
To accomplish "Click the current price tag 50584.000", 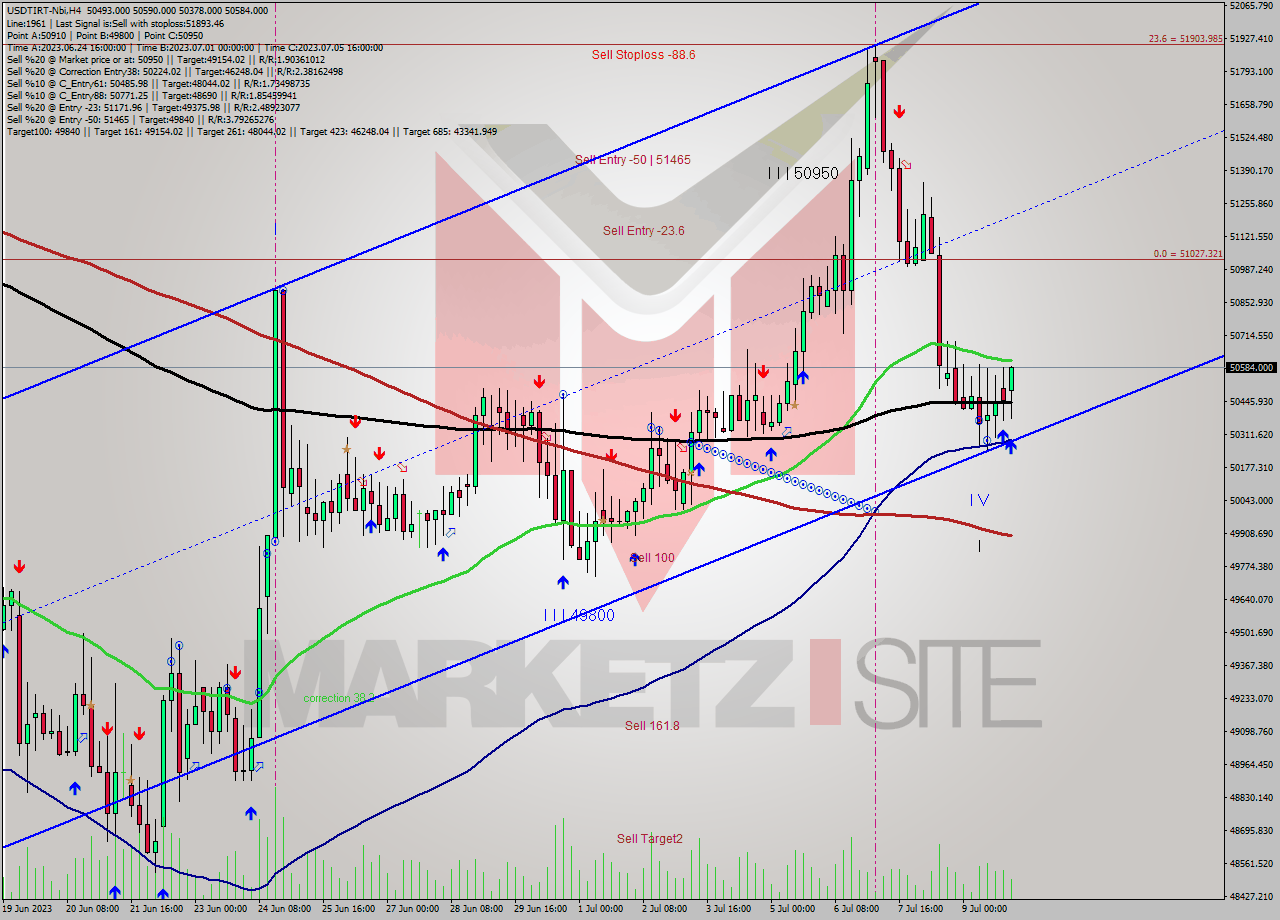I will tap(1251, 367).
